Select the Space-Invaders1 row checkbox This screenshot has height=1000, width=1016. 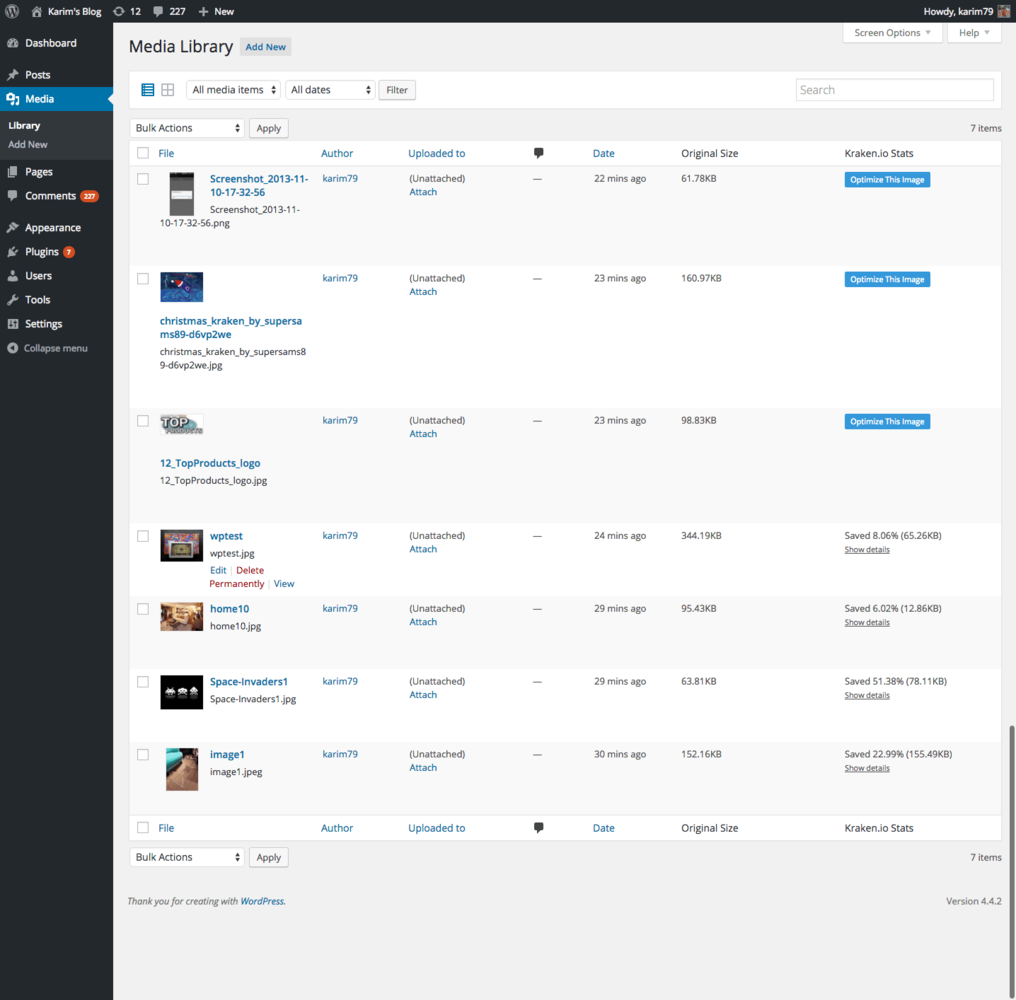coord(143,682)
